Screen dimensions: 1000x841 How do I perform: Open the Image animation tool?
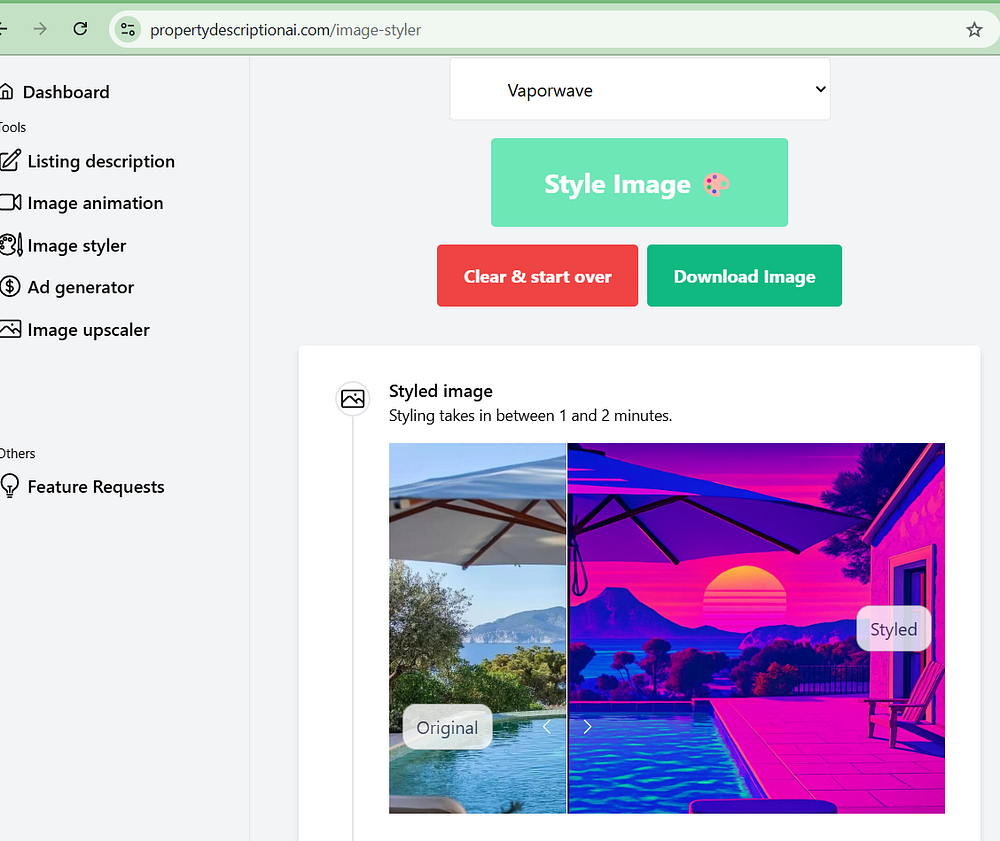[95, 203]
